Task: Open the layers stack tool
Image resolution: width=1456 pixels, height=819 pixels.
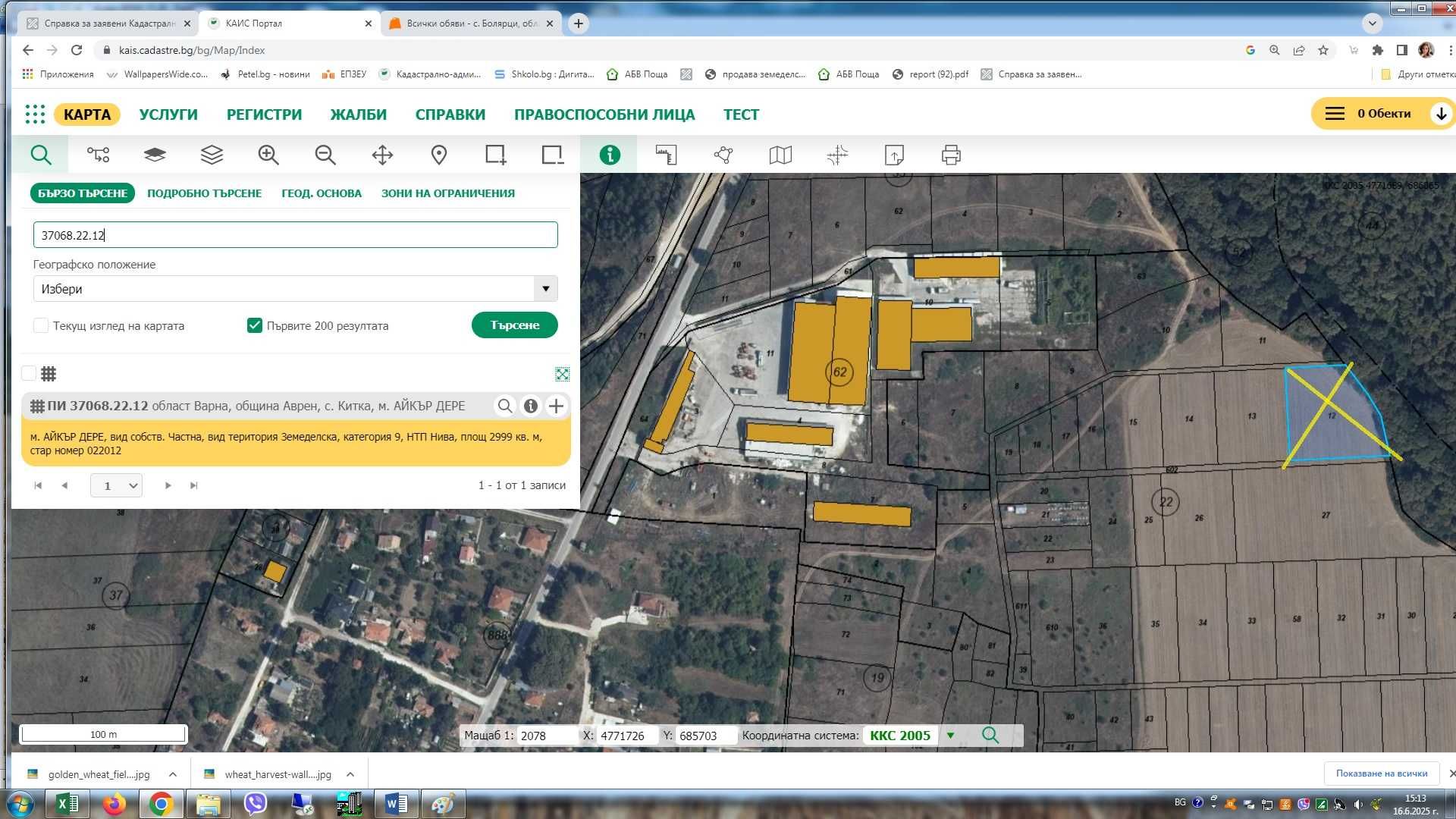Action: click(212, 155)
